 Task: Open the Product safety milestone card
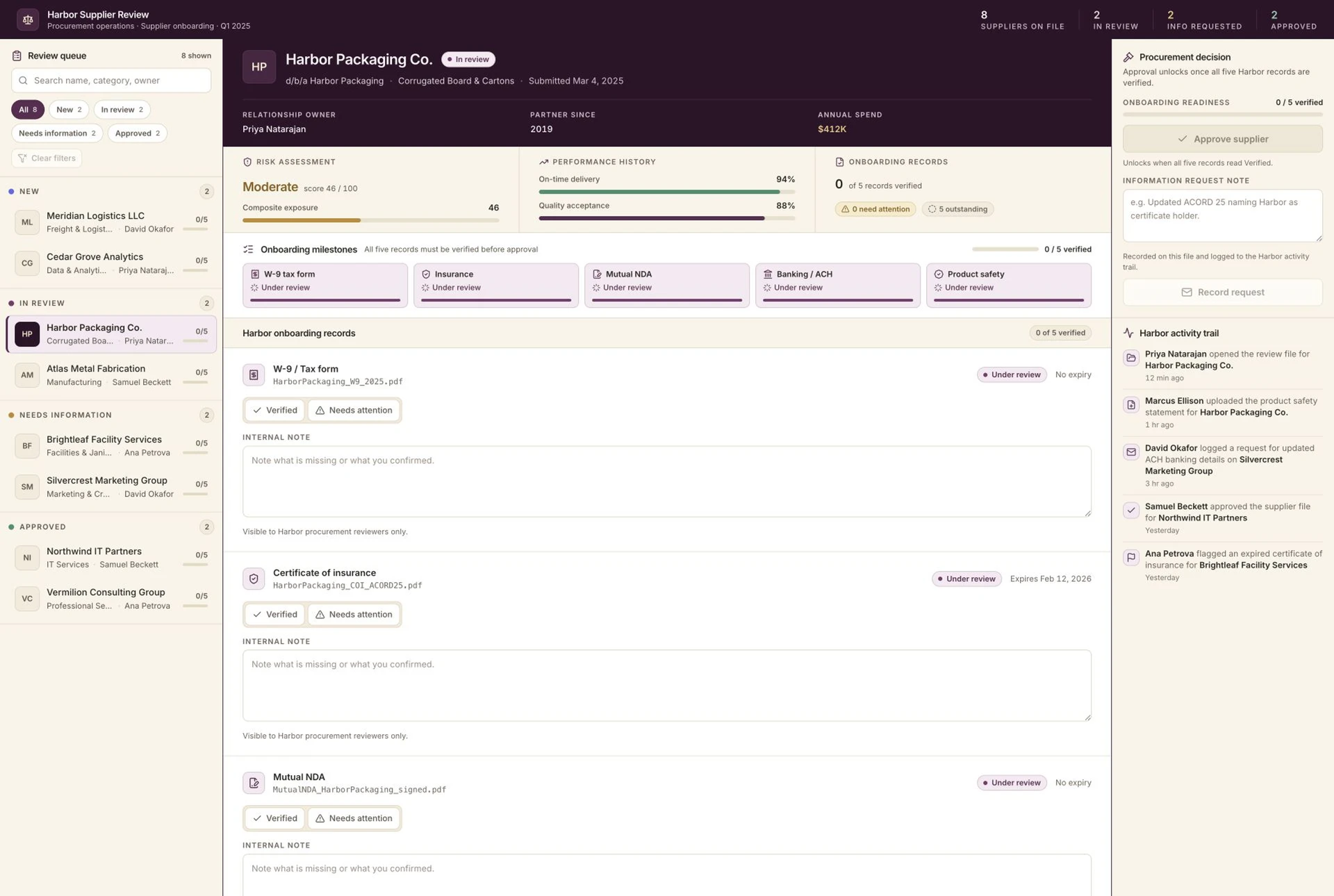click(x=1008, y=285)
